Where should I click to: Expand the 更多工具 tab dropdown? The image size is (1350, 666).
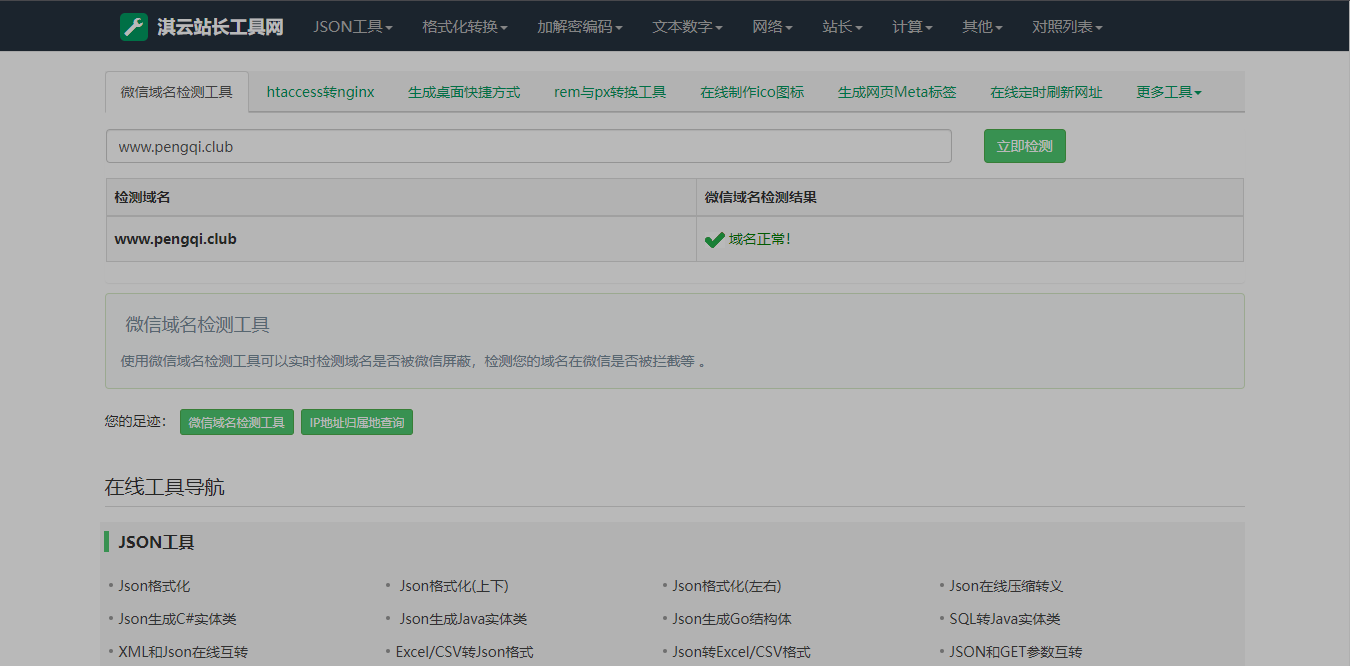click(x=1169, y=92)
